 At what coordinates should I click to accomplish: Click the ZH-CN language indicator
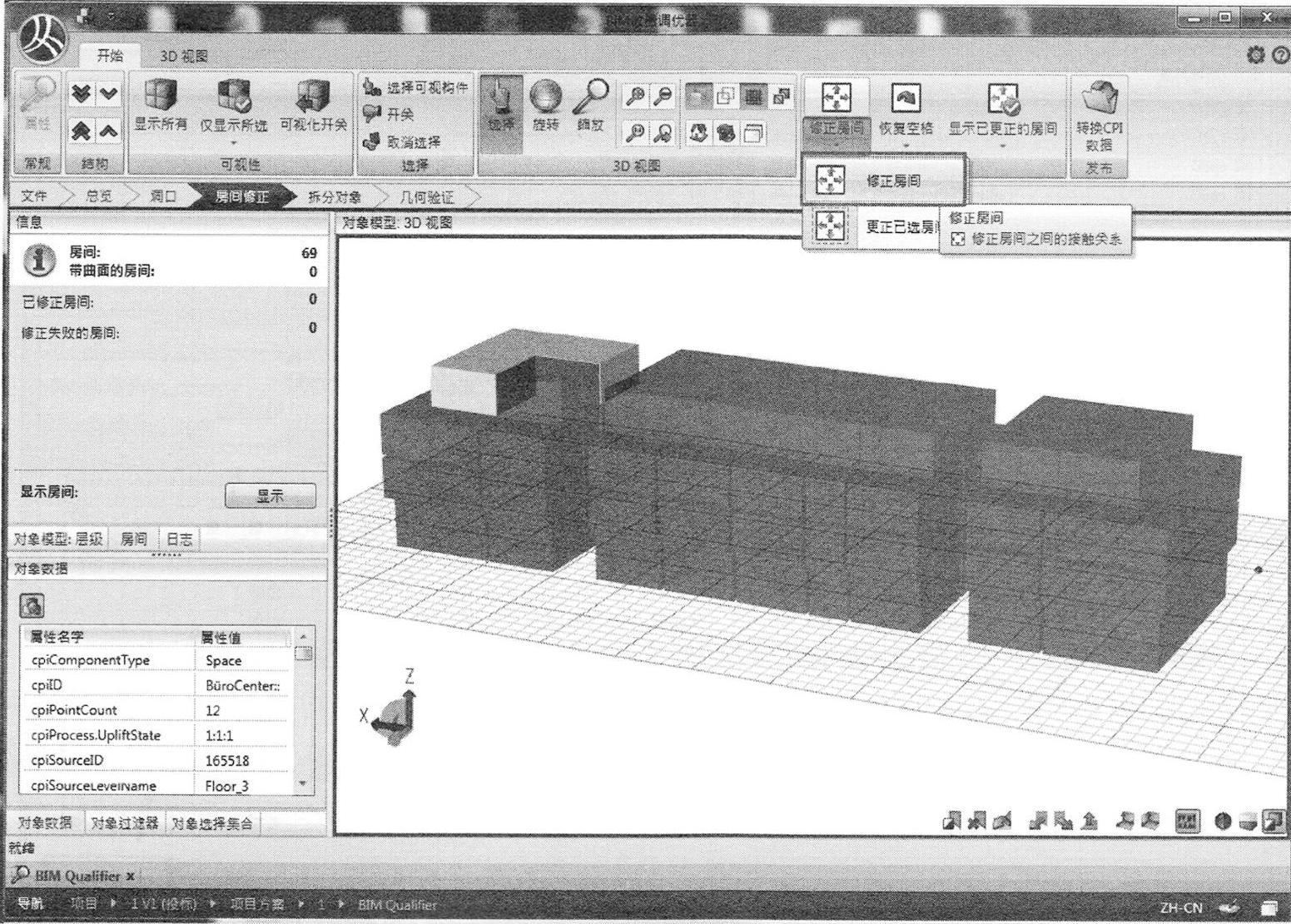click(x=1180, y=907)
